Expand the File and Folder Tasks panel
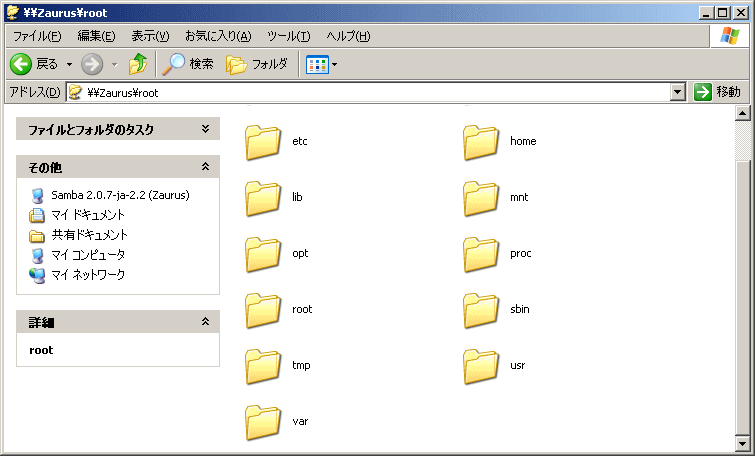755x456 pixels. click(x=206, y=129)
